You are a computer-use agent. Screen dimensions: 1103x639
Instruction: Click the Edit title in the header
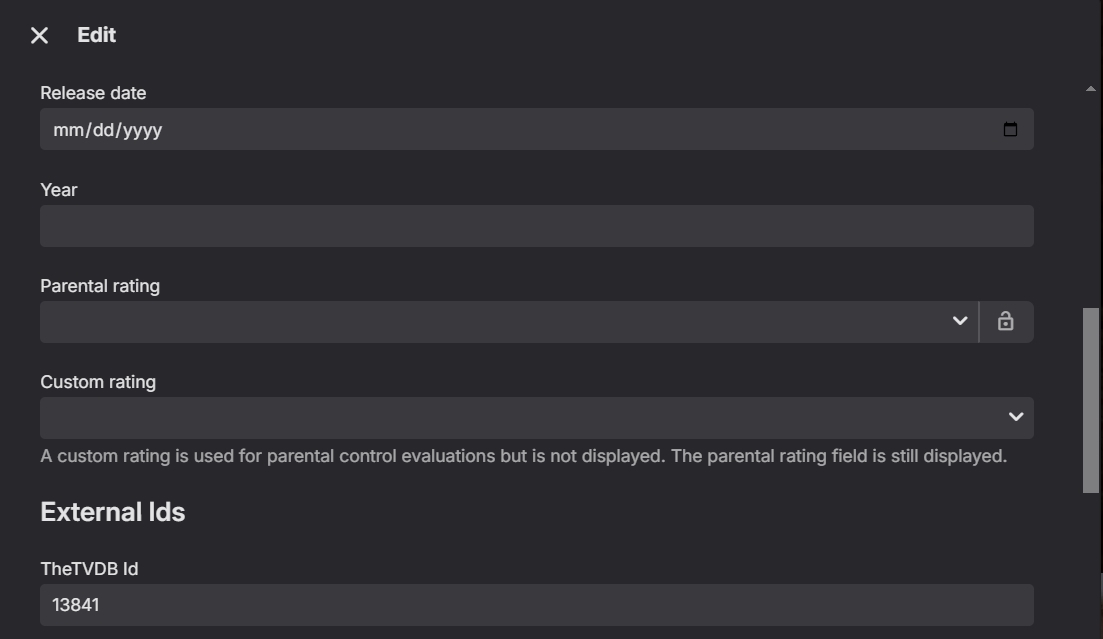[97, 35]
